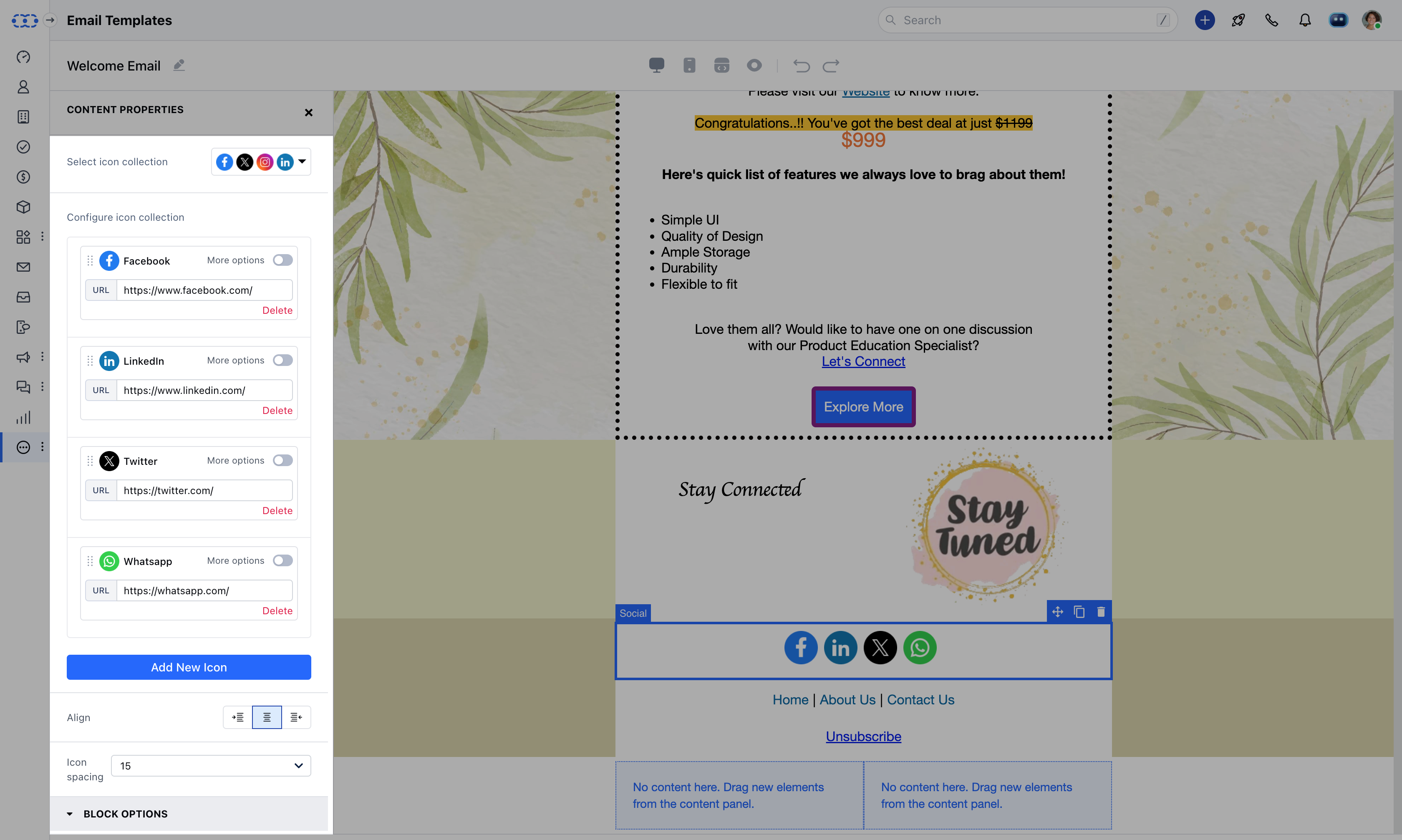
Task: Select center alignment option
Action: [x=267, y=717]
